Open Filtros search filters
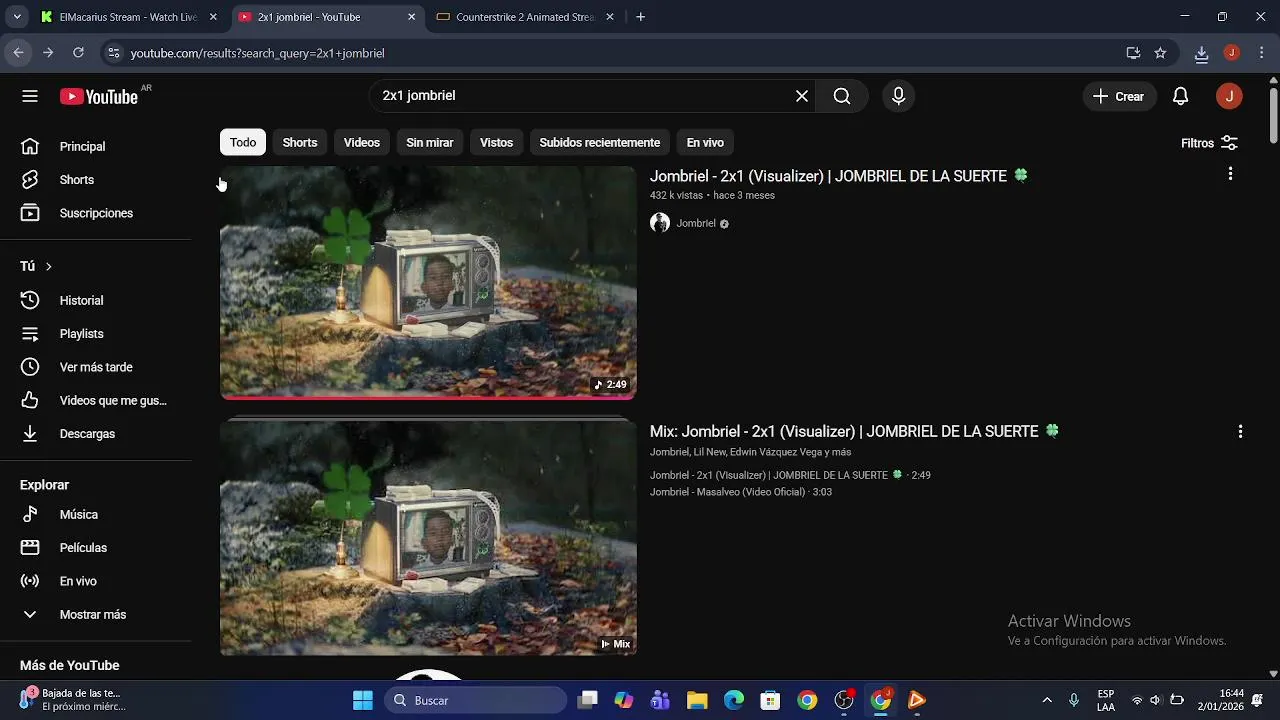 (1210, 143)
